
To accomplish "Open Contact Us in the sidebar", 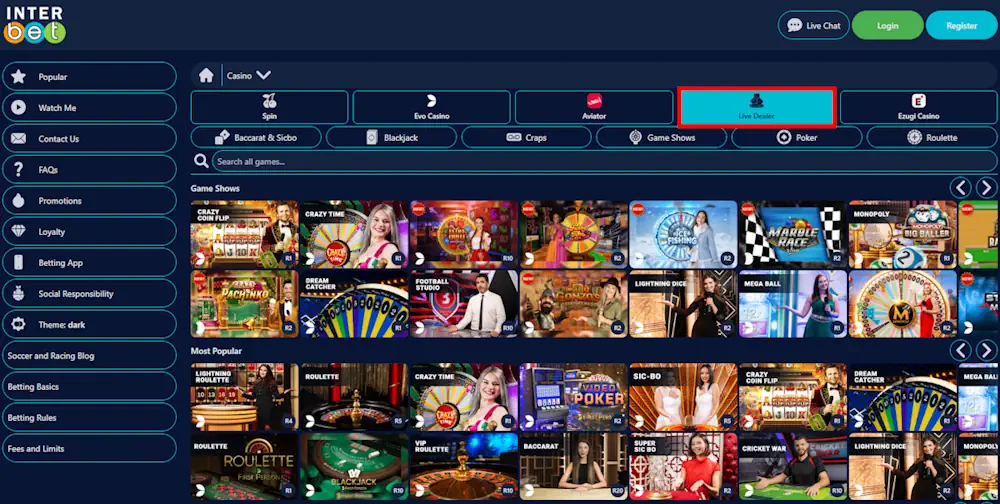I will coord(89,138).
